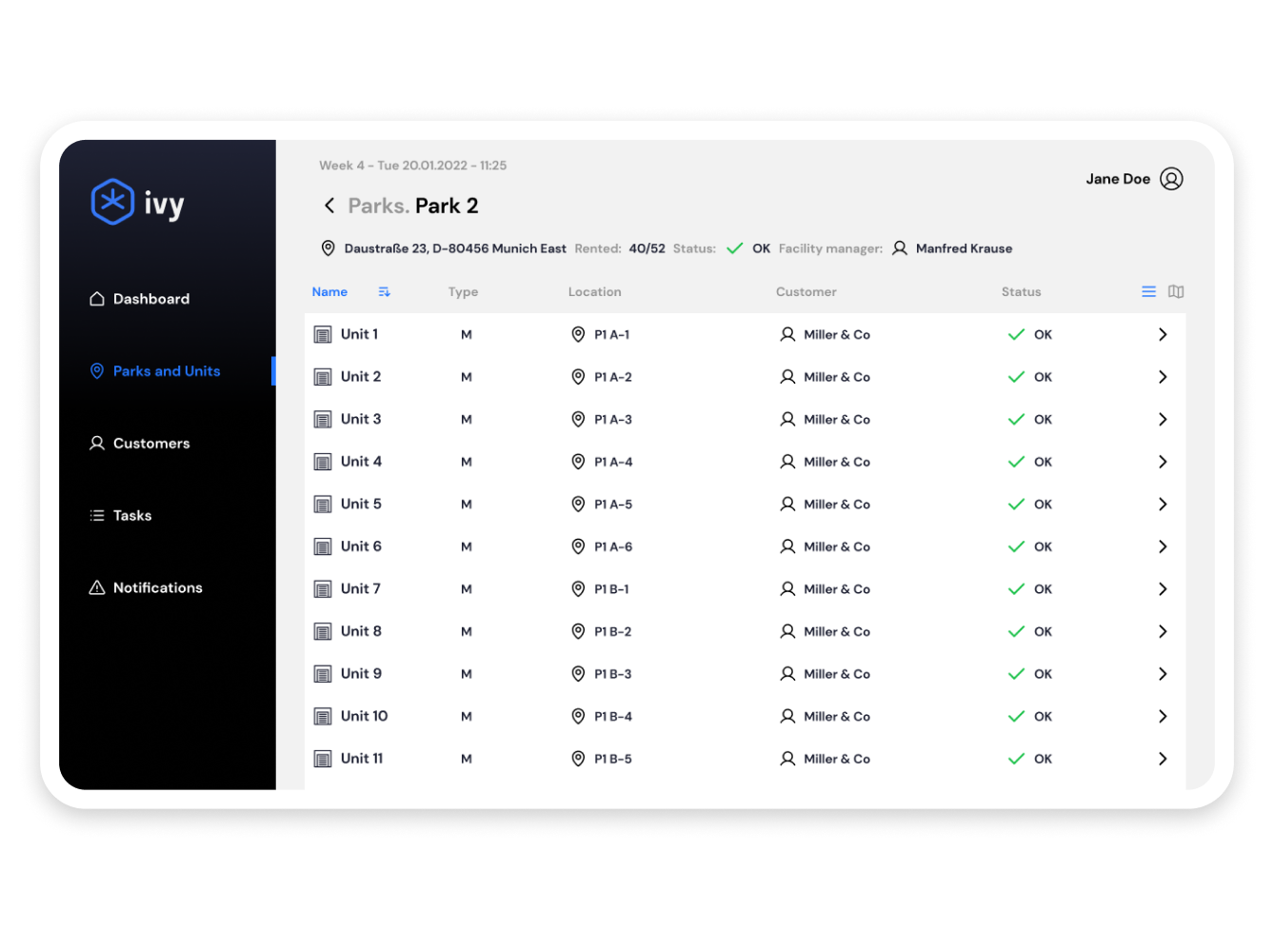Switch to list view using the blue icon

1147,291
